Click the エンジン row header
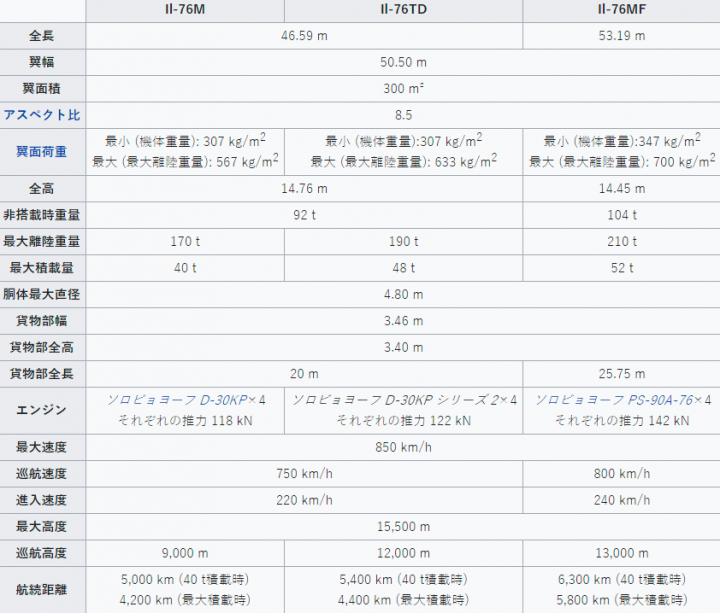The width and height of the screenshot is (720, 613). (x=42, y=410)
